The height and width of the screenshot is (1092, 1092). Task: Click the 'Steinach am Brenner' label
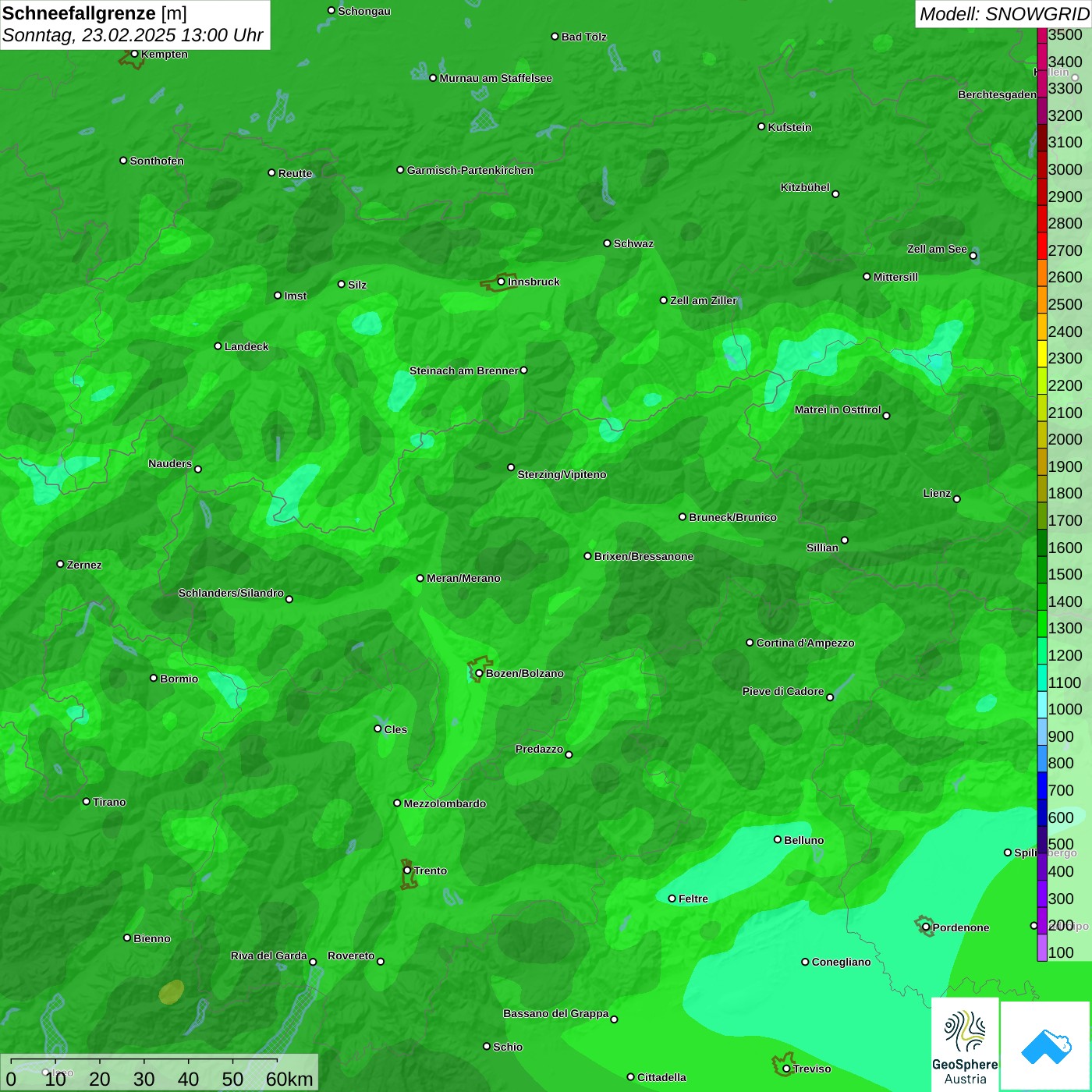pyautogui.click(x=464, y=370)
